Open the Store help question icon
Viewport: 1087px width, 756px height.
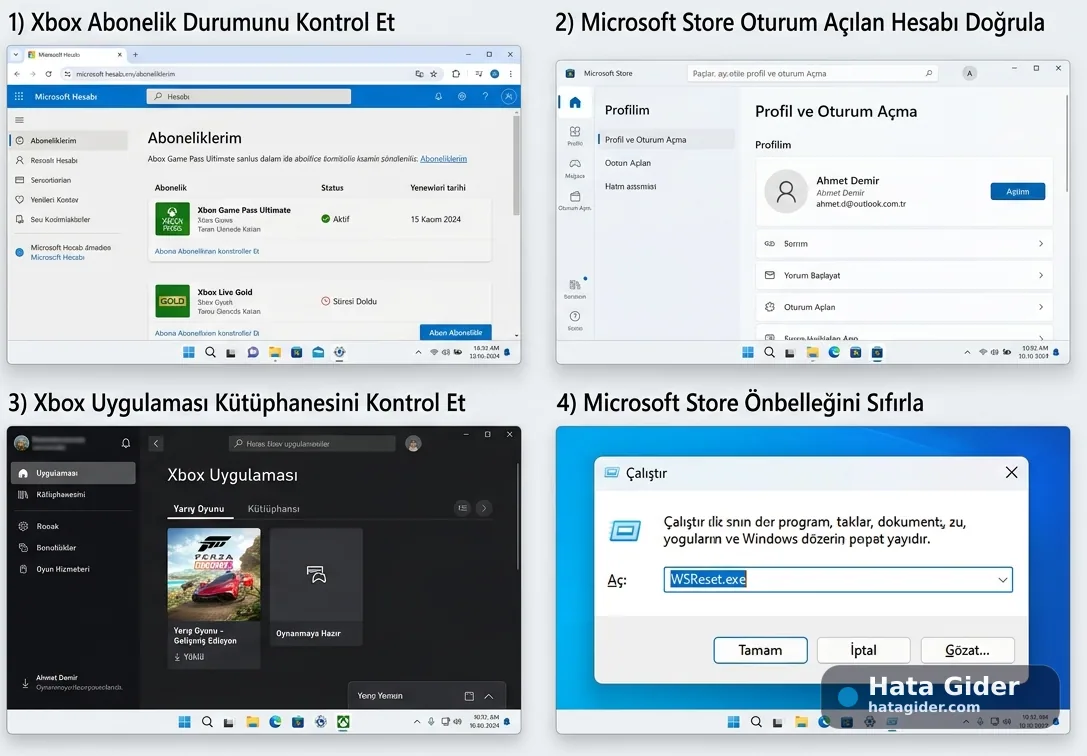tap(575, 317)
